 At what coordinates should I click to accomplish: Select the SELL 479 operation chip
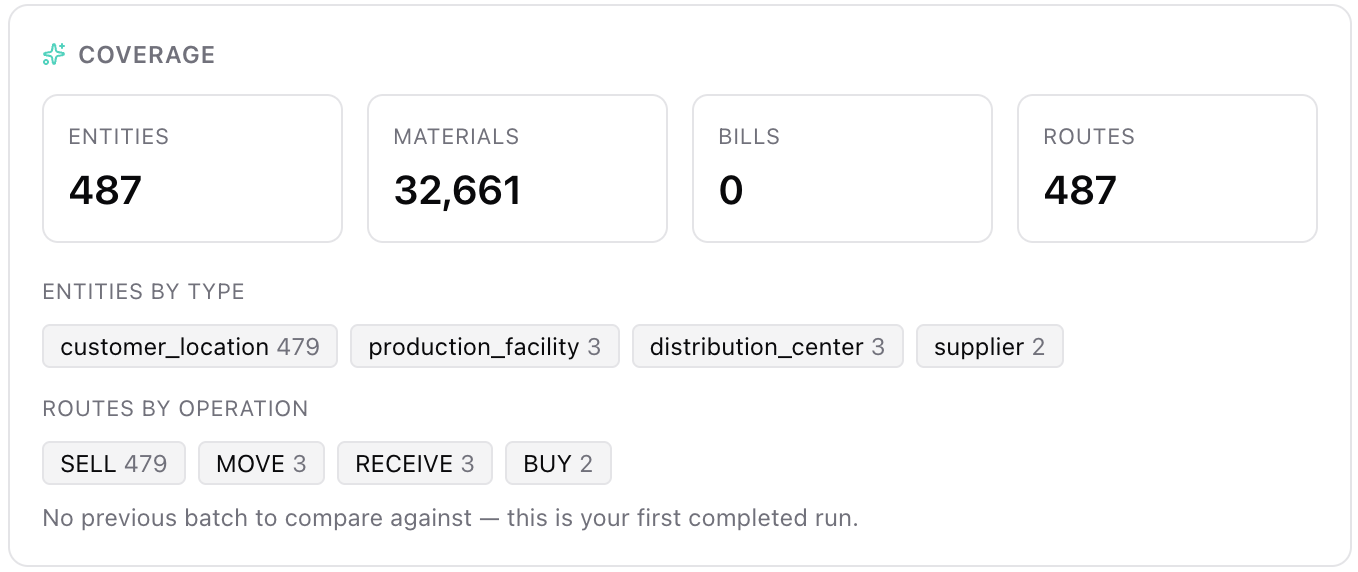114,463
